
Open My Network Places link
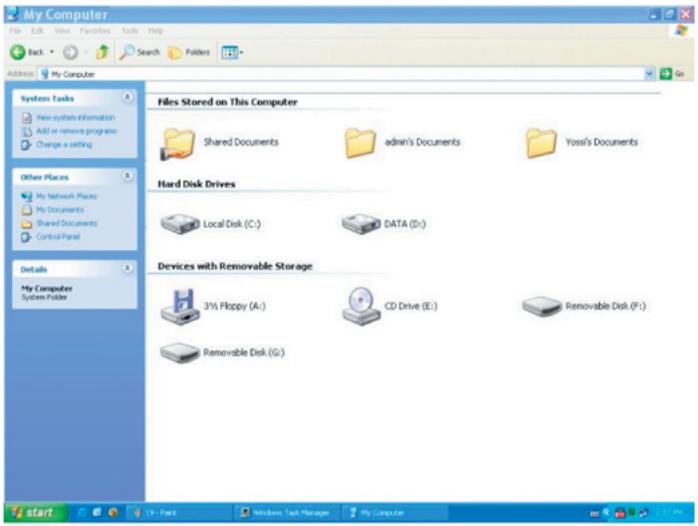tap(66, 196)
